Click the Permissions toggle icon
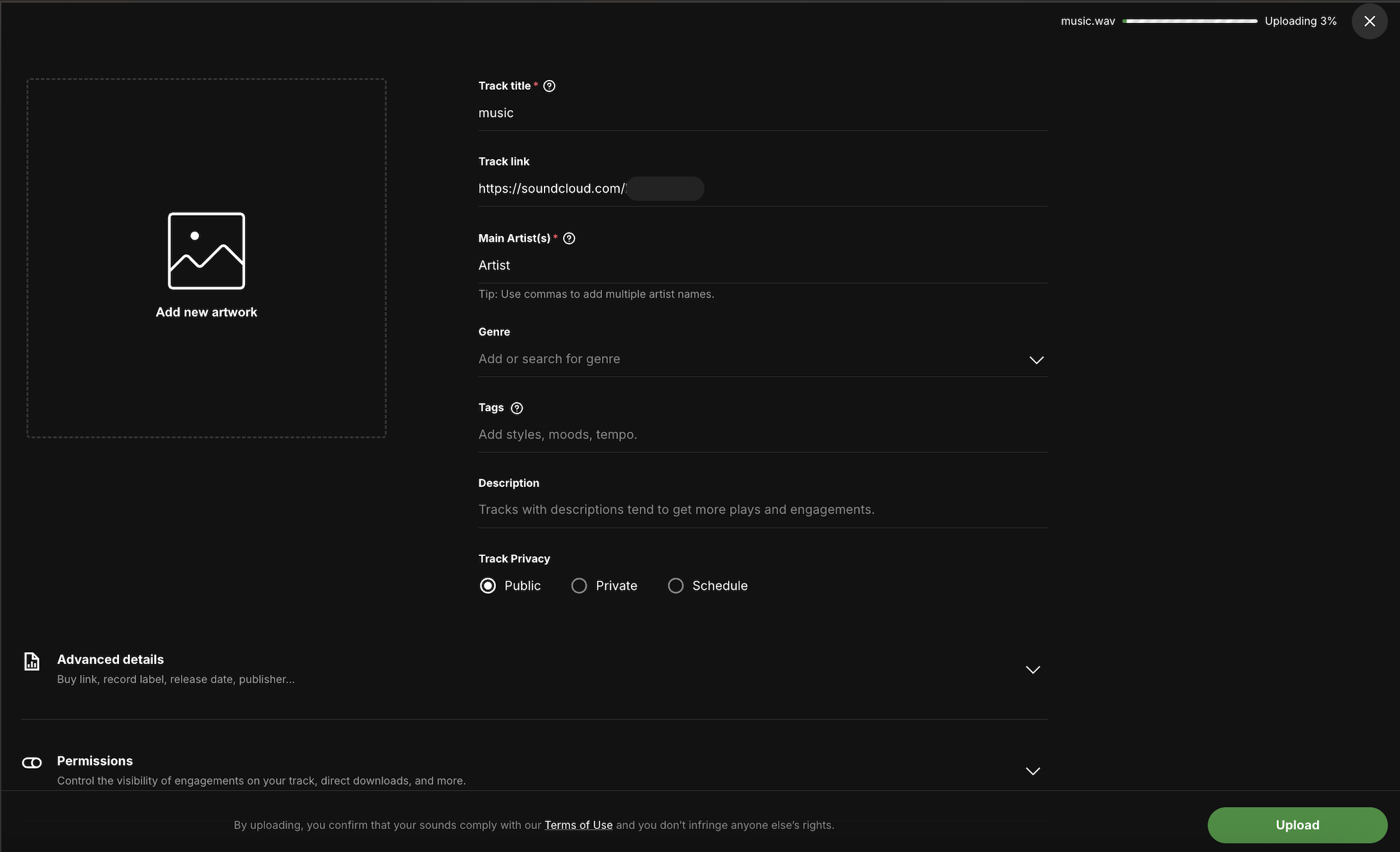 (x=31, y=762)
